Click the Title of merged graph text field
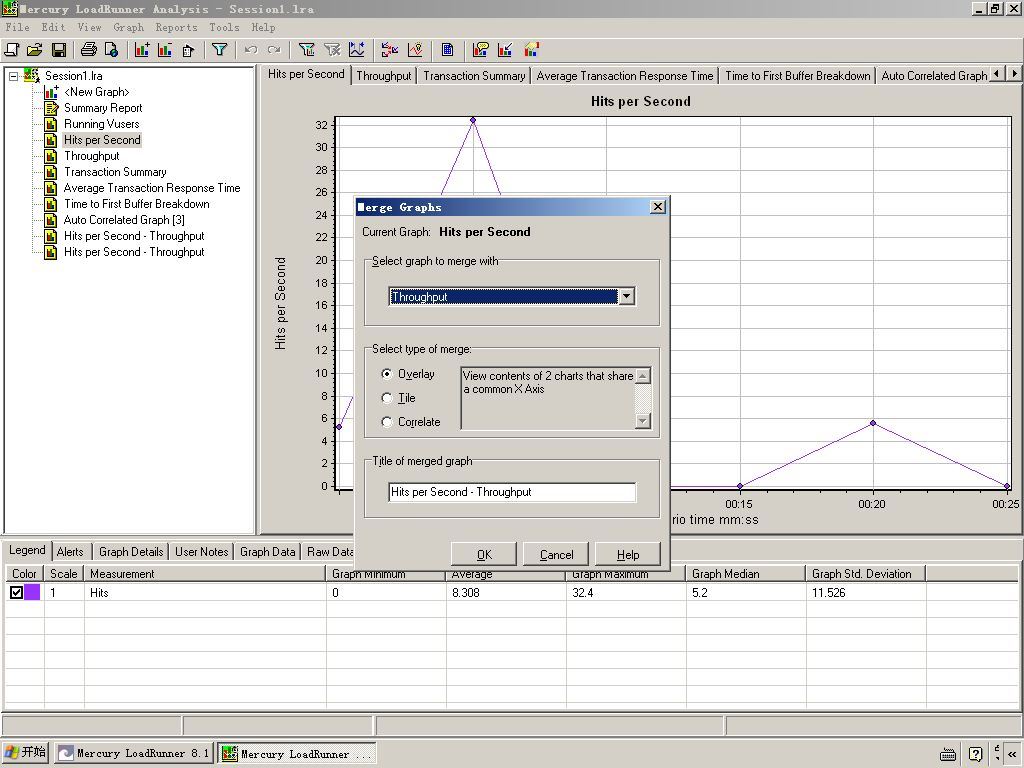This screenshot has height=768, width=1024. [x=512, y=492]
